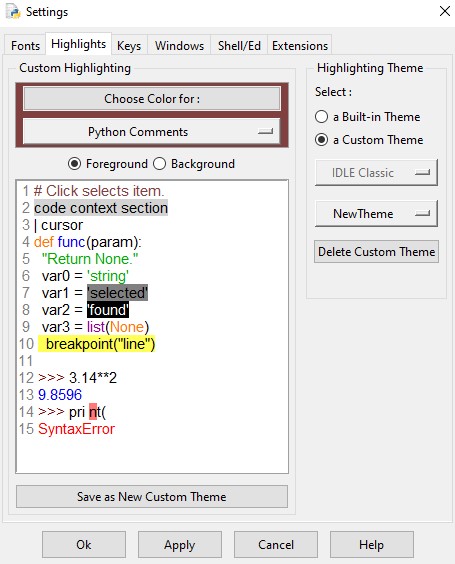Choose the a Custom Theme option
Screen dimensions: 455x564
321,140
